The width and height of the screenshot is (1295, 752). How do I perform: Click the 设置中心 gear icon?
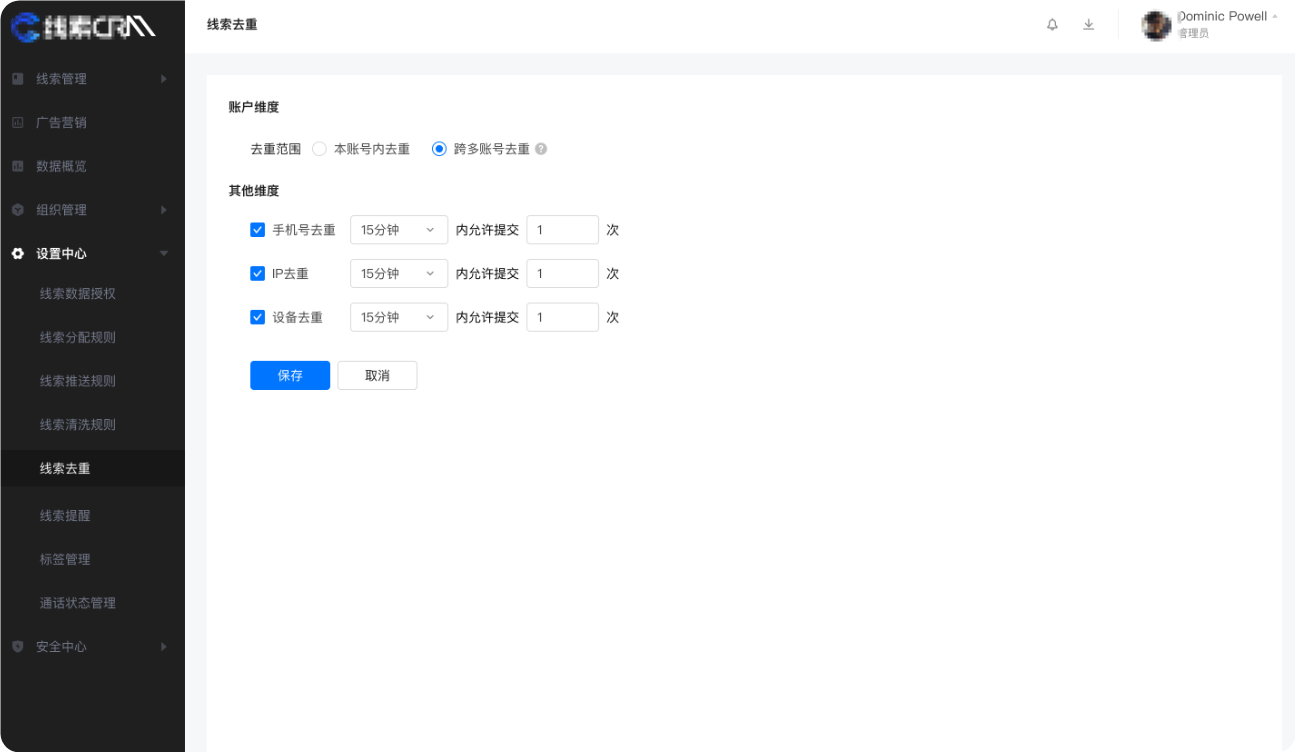pyautogui.click(x=17, y=253)
